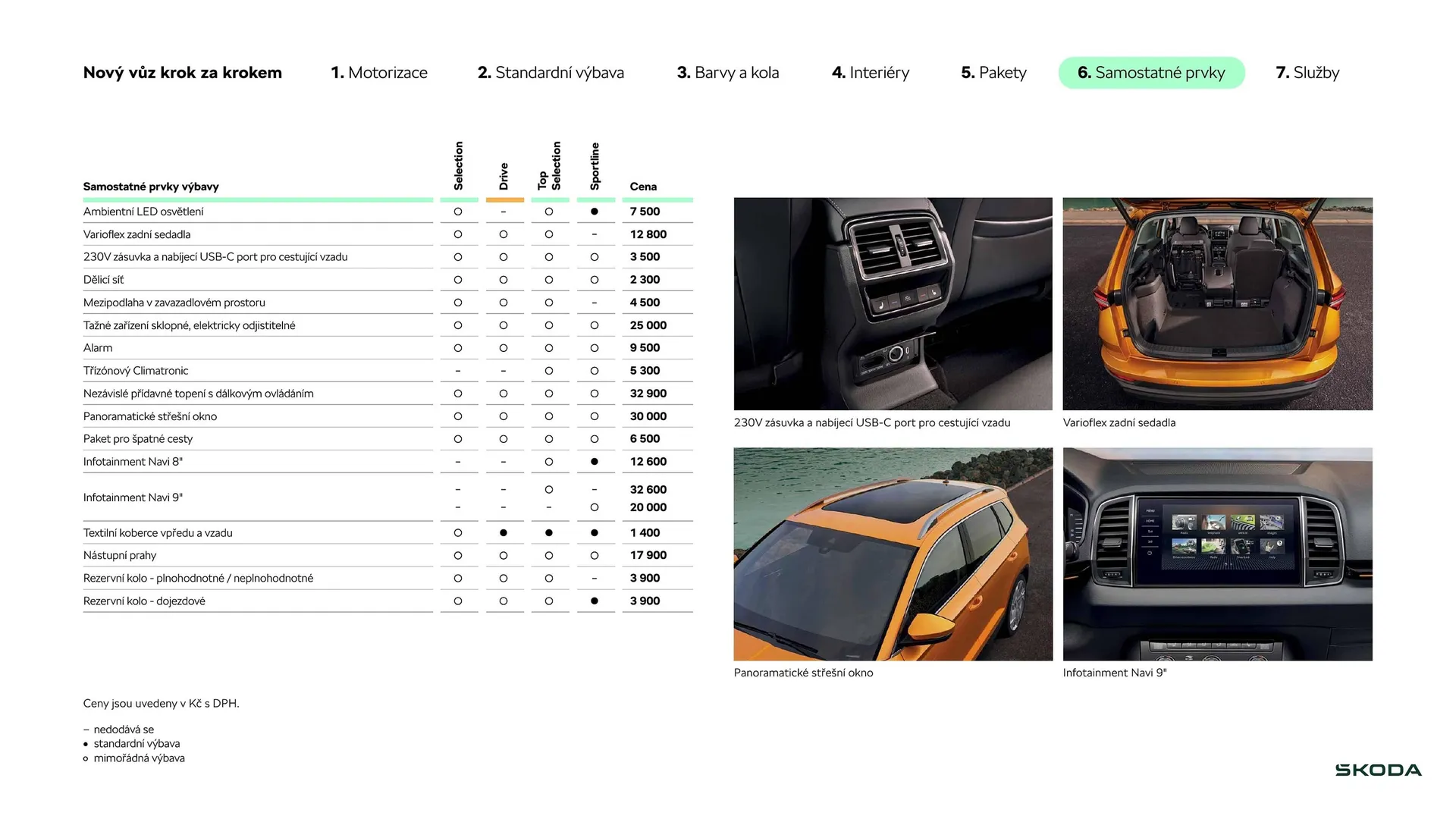
Task: Click the Top Selection column header
Action: coord(549,165)
